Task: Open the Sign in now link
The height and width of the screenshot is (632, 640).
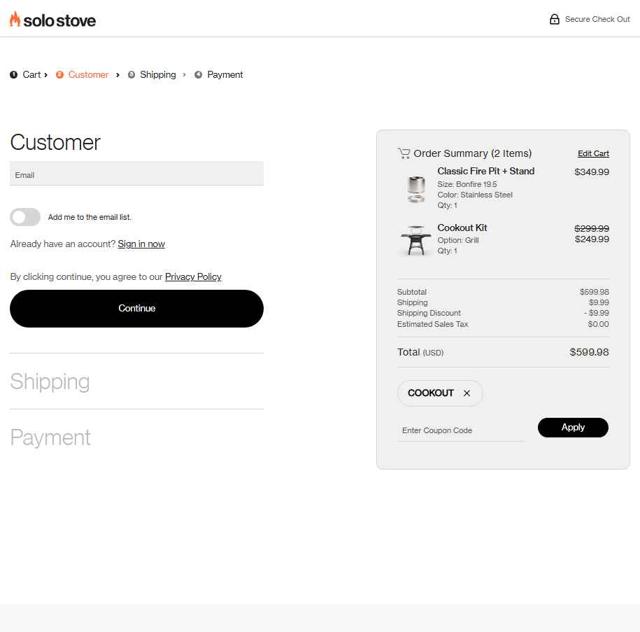Action: click(x=141, y=244)
